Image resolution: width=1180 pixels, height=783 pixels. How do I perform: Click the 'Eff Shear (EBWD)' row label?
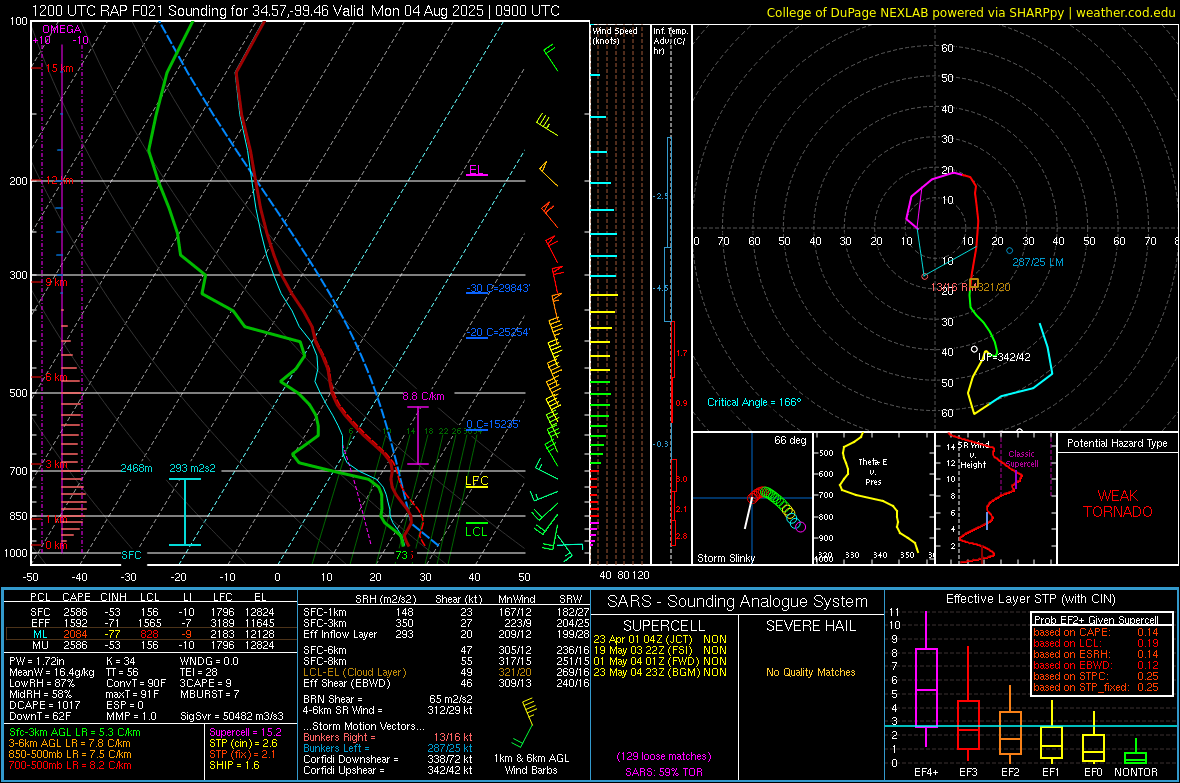click(347, 684)
